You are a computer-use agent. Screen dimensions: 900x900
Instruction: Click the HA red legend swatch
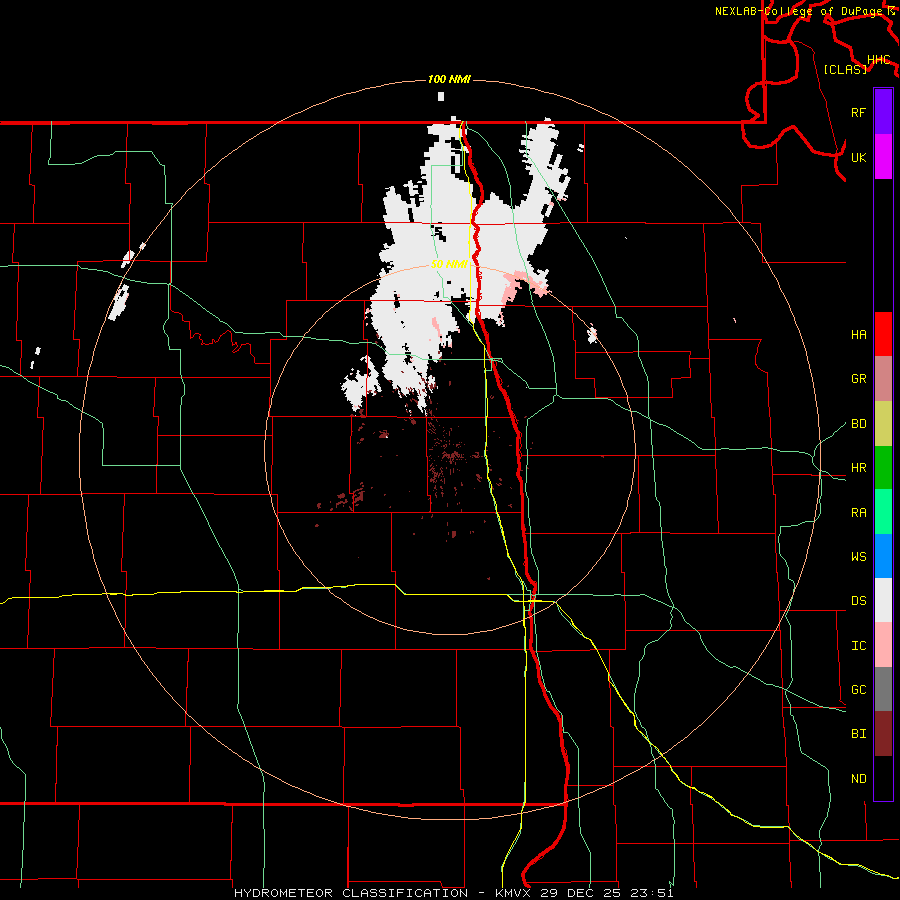click(883, 334)
